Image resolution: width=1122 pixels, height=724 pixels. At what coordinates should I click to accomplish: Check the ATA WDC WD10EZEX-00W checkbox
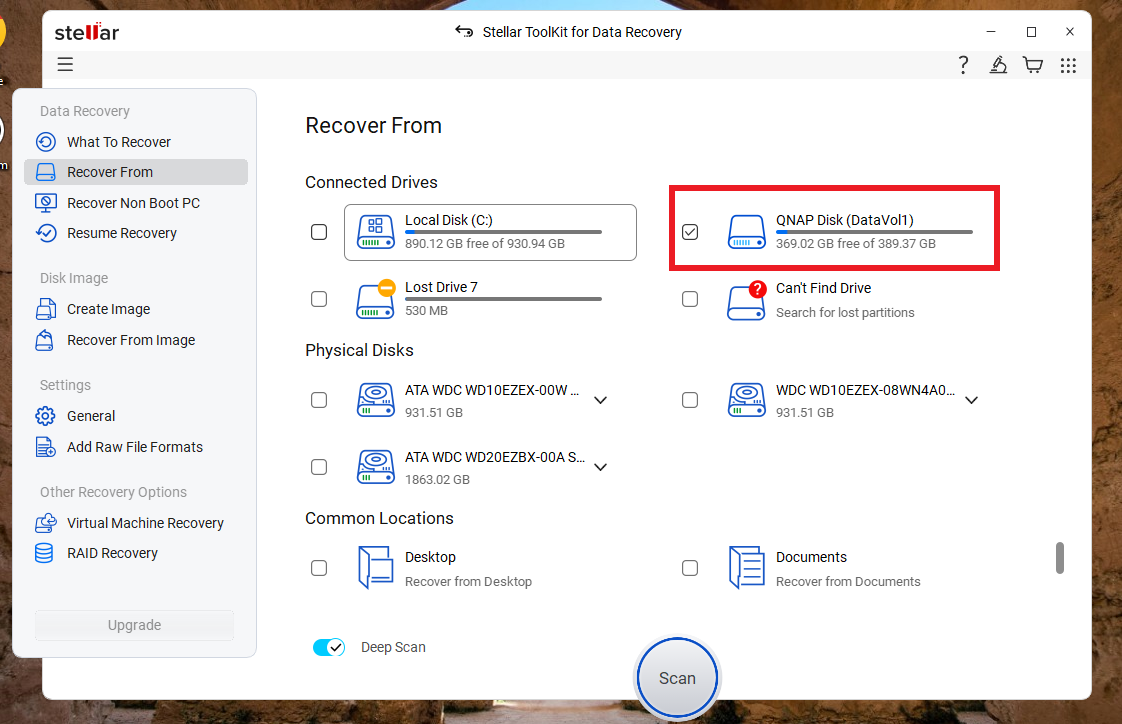point(319,400)
